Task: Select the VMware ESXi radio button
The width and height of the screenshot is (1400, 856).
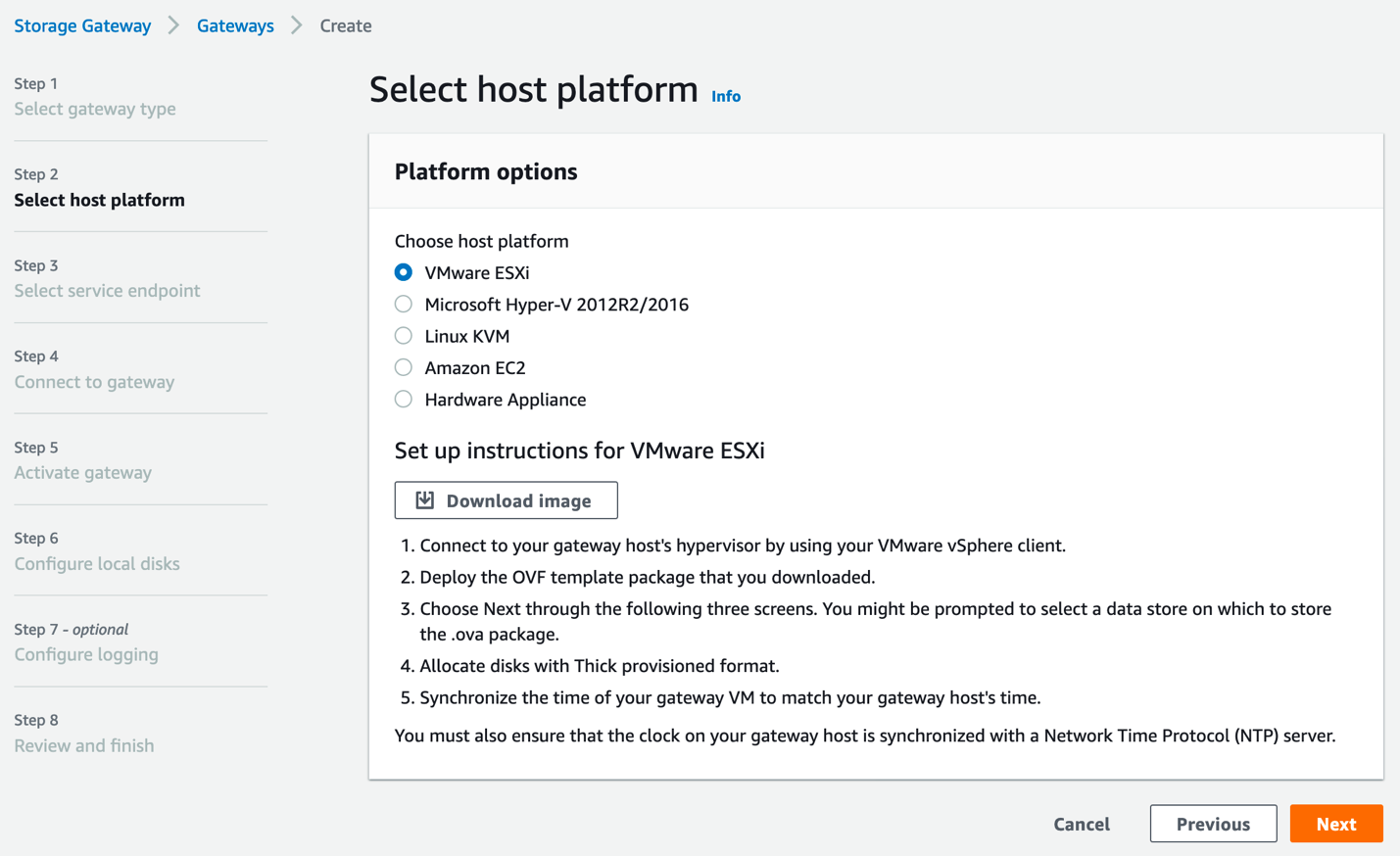Action: coord(403,271)
